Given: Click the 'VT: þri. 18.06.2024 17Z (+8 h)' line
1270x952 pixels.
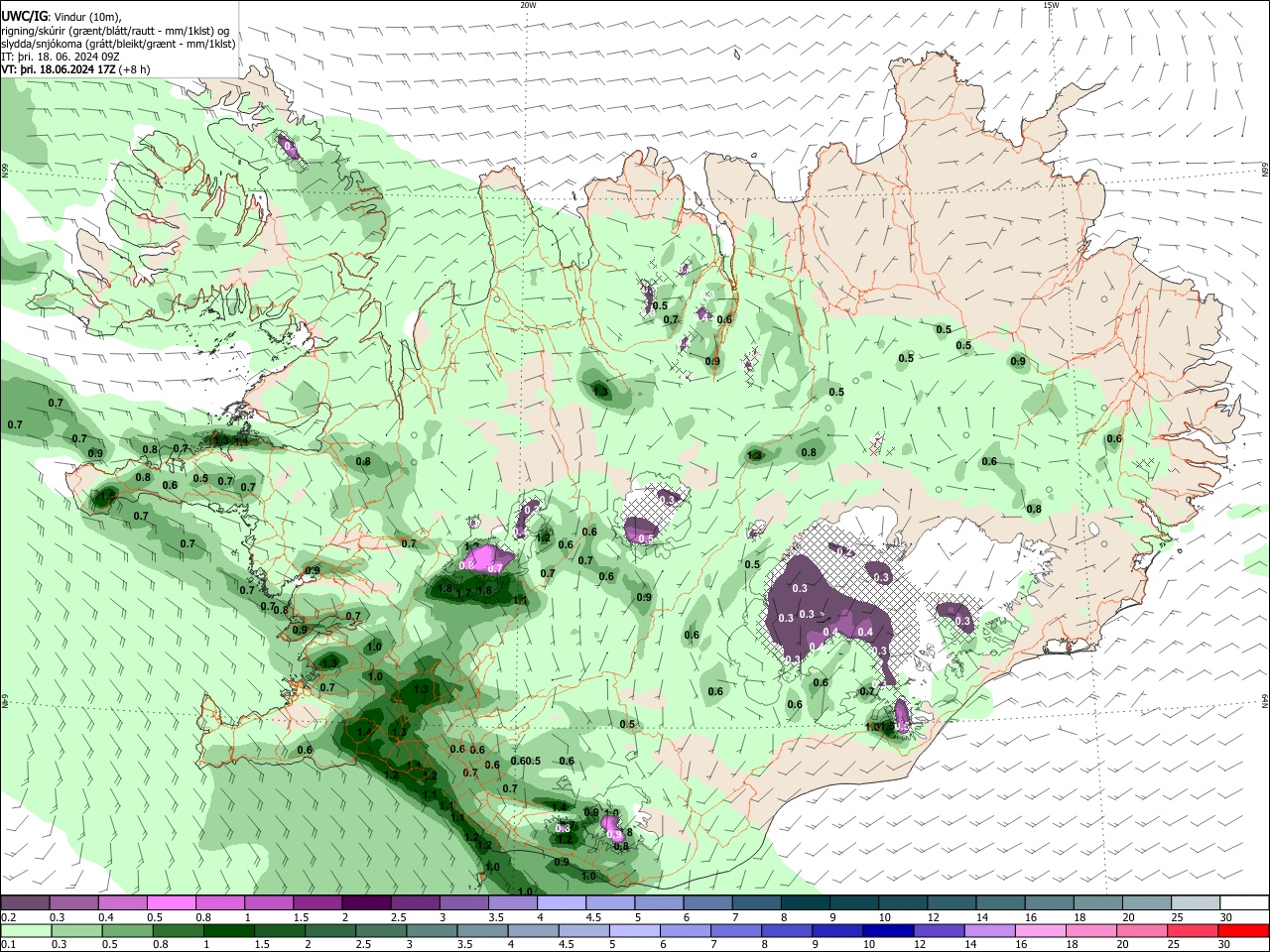Looking at the screenshot, I should pyautogui.click(x=75, y=69).
